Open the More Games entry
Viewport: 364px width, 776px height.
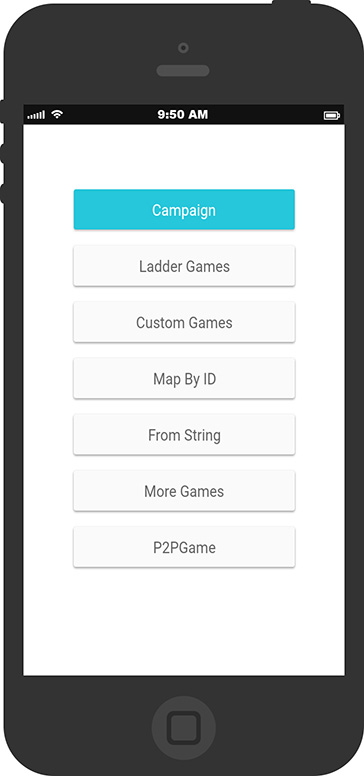tap(184, 491)
